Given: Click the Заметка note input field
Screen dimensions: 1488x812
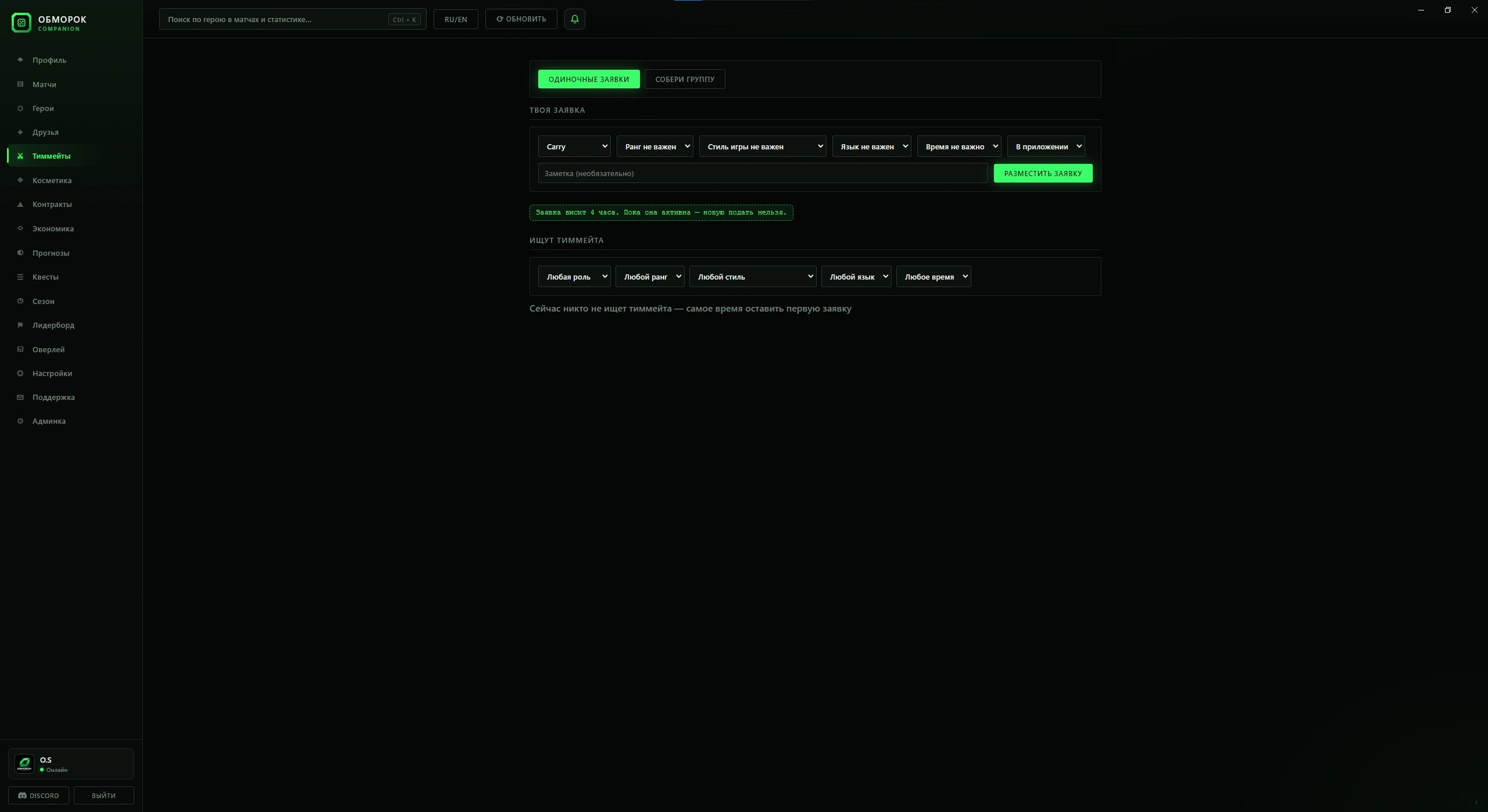Looking at the screenshot, I should (763, 173).
